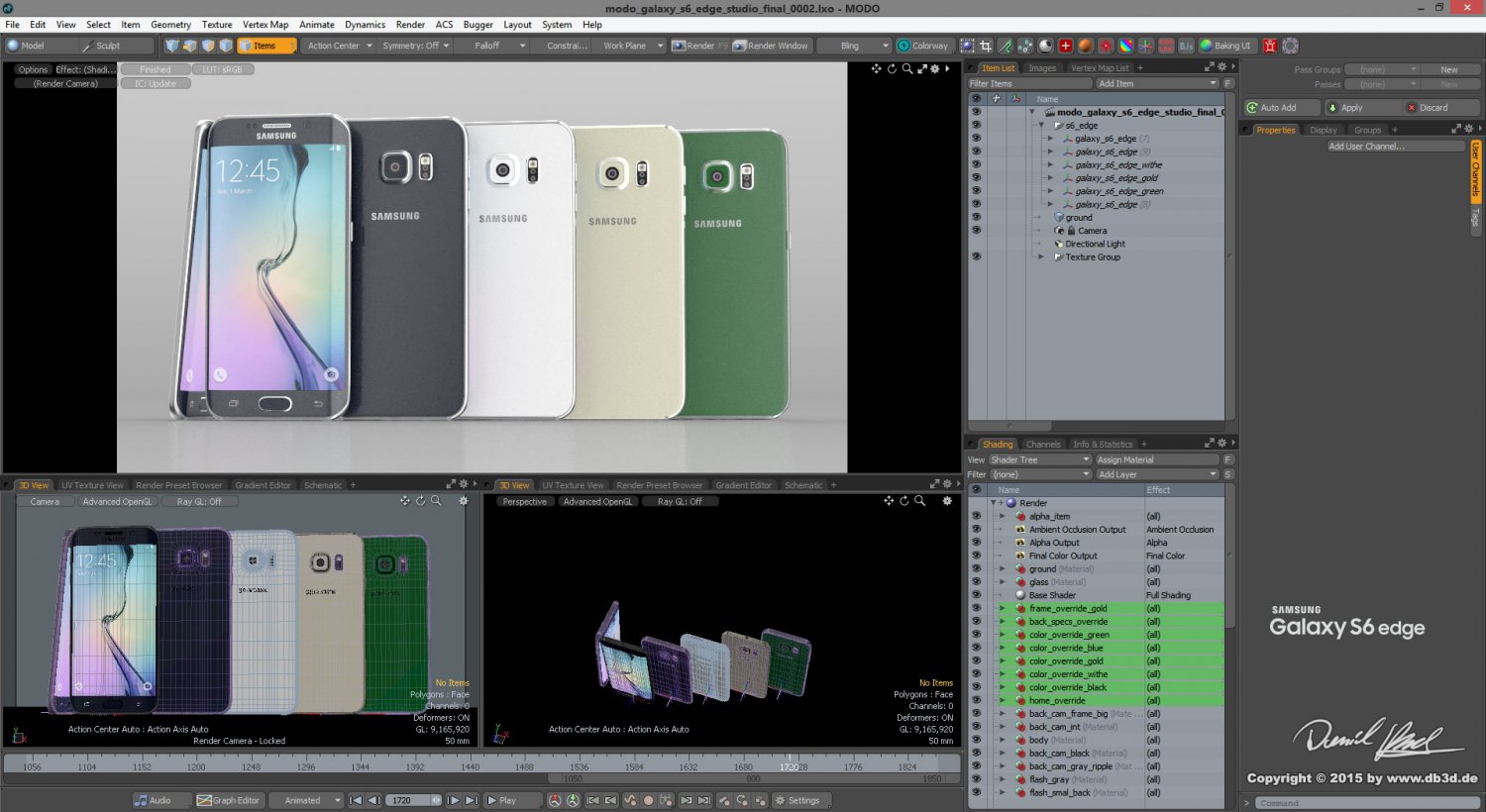Select Polygons selection mode cube icon
1486x812 pixels.
pyautogui.click(x=208, y=46)
